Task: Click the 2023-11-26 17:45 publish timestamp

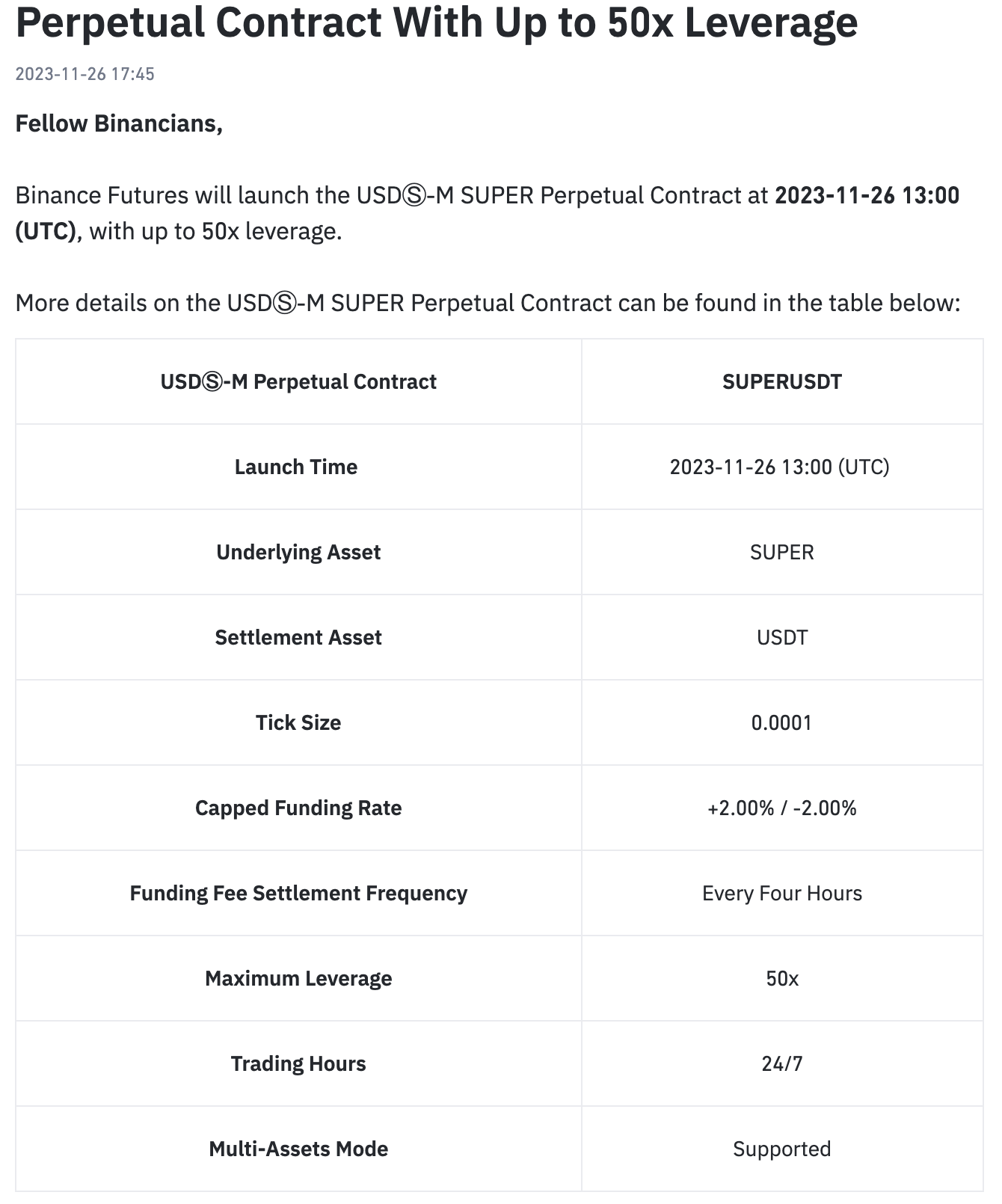Action: tap(84, 74)
